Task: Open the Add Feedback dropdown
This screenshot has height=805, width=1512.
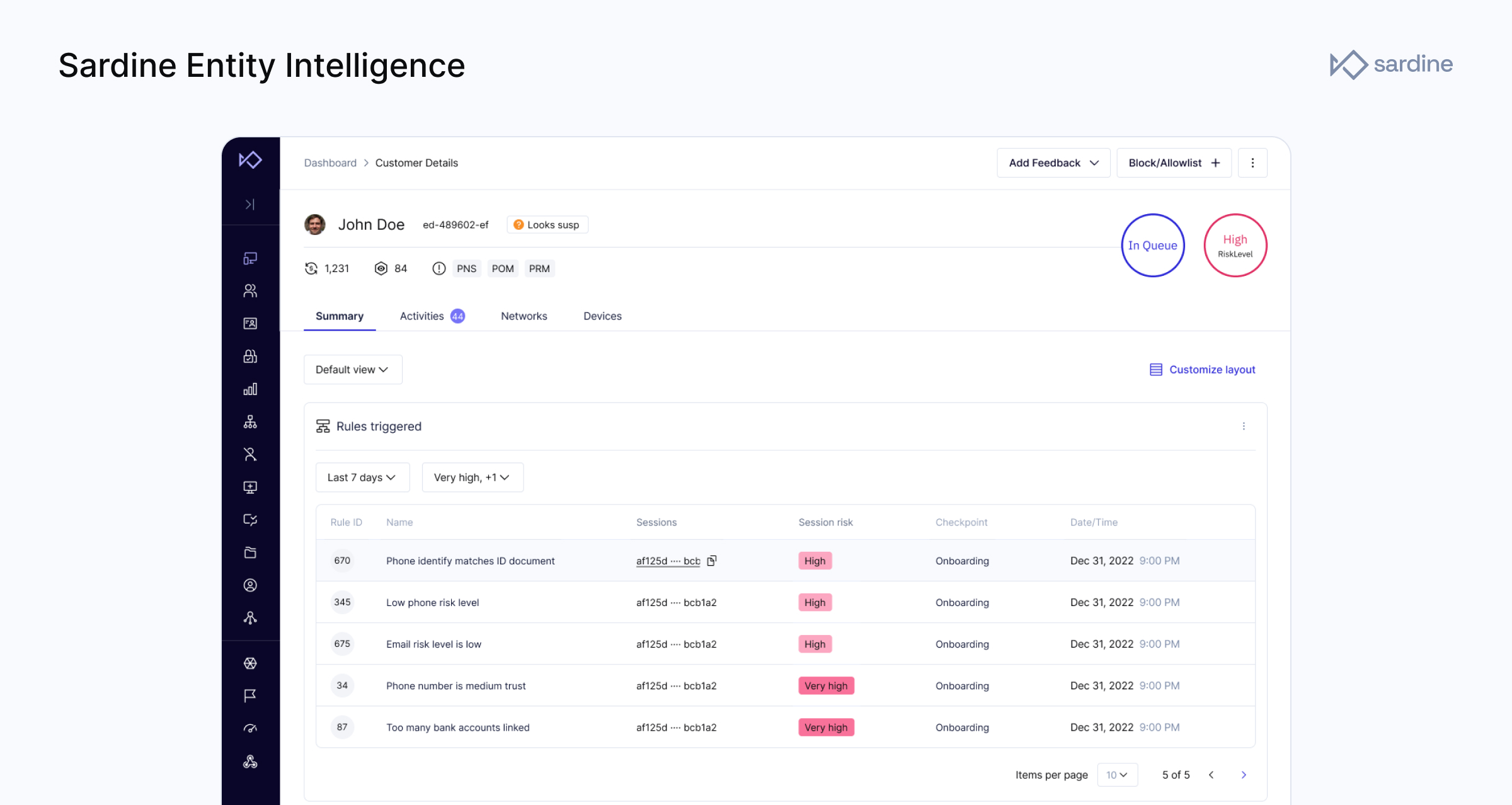Action: point(1053,163)
